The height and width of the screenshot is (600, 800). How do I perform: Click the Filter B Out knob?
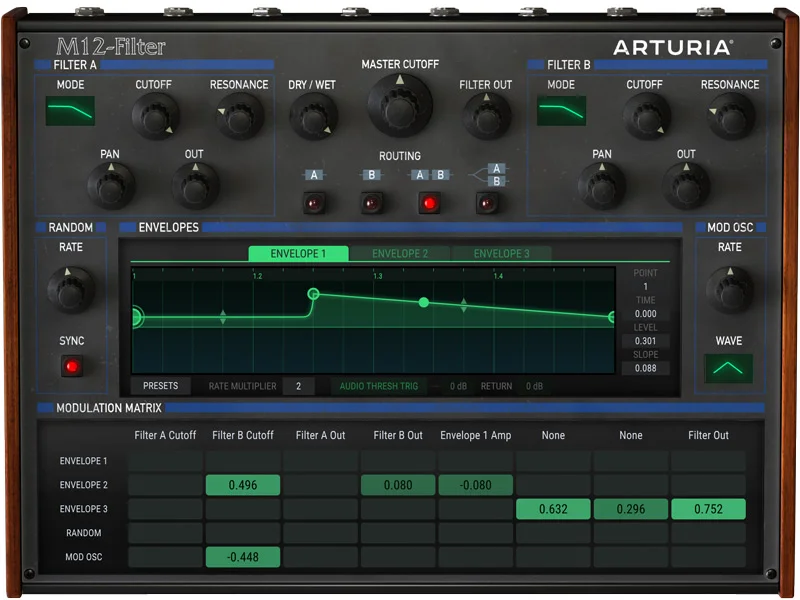pyautogui.click(x=686, y=186)
